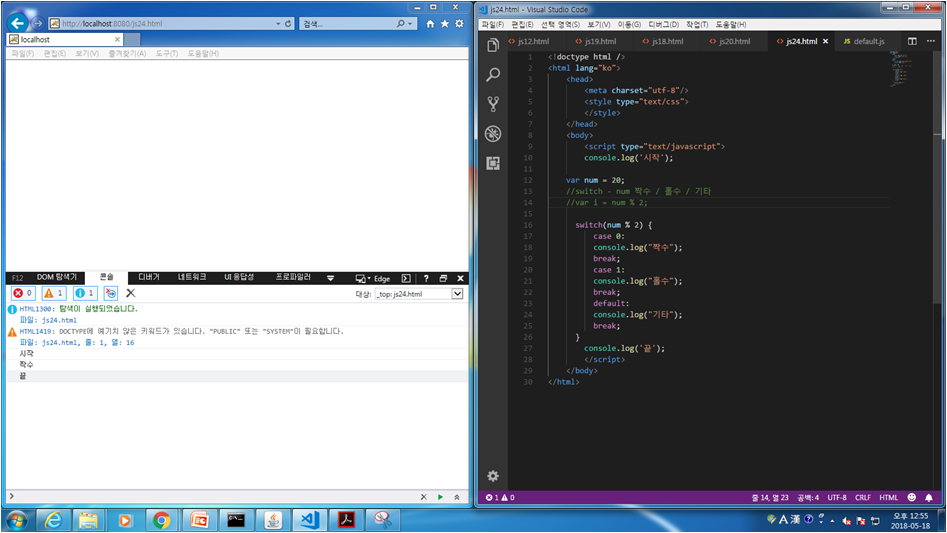Change encoding via UTF-8 status item
947x533 pixels.
point(837,497)
